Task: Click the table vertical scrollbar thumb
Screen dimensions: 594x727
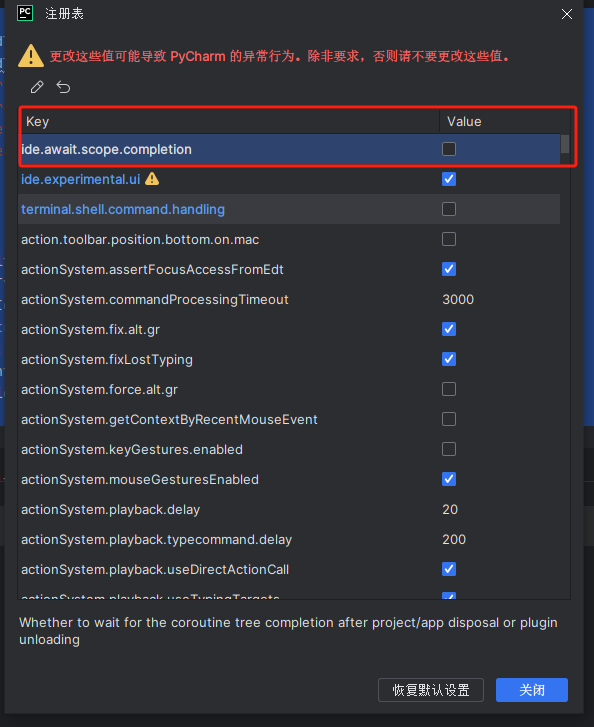Action: pos(565,144)
